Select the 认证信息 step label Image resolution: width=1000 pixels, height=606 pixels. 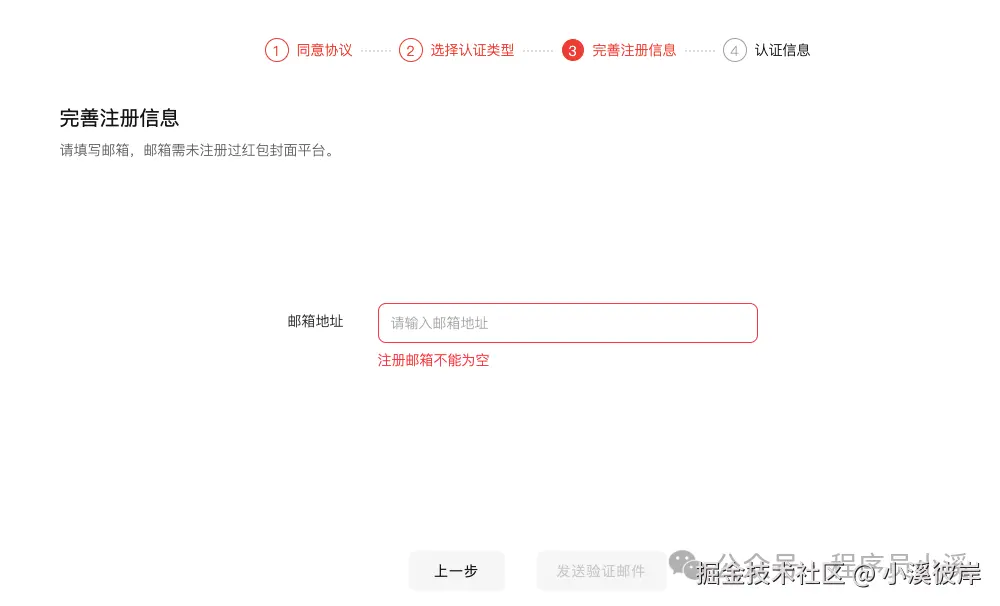tap(783, 49)
